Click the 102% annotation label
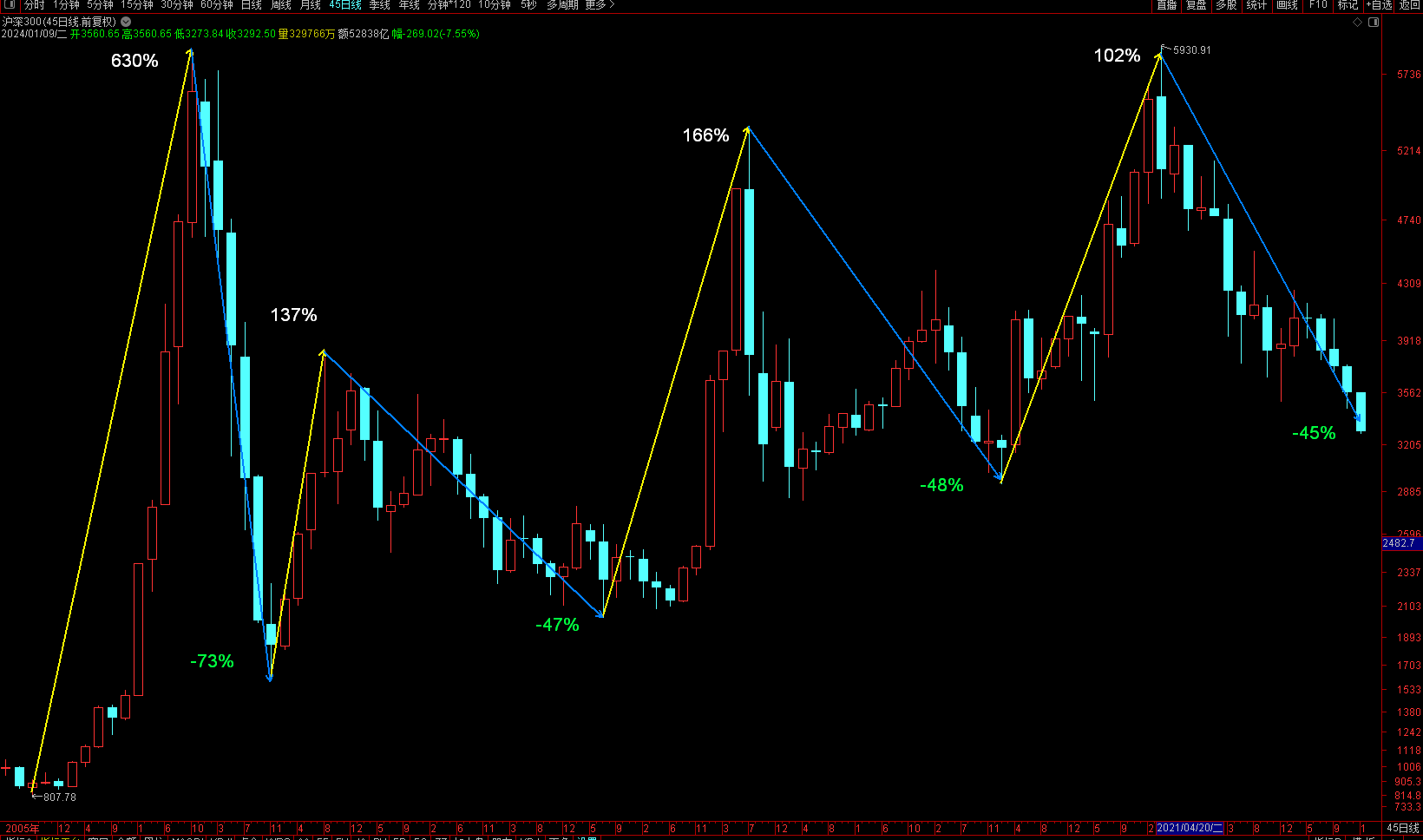 click(1117, 56)
